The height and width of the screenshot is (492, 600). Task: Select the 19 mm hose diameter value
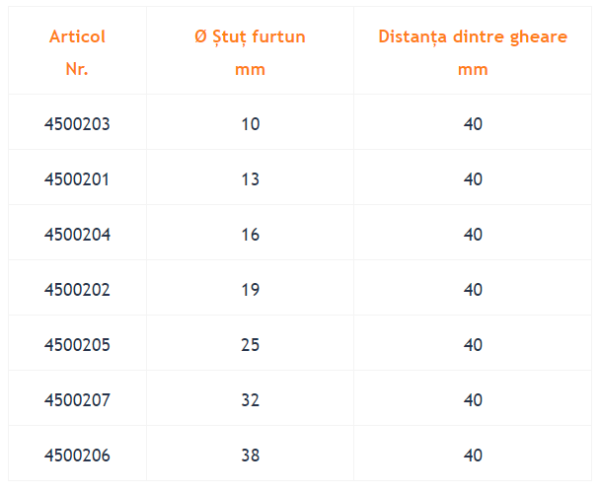[x=250, y=290]
